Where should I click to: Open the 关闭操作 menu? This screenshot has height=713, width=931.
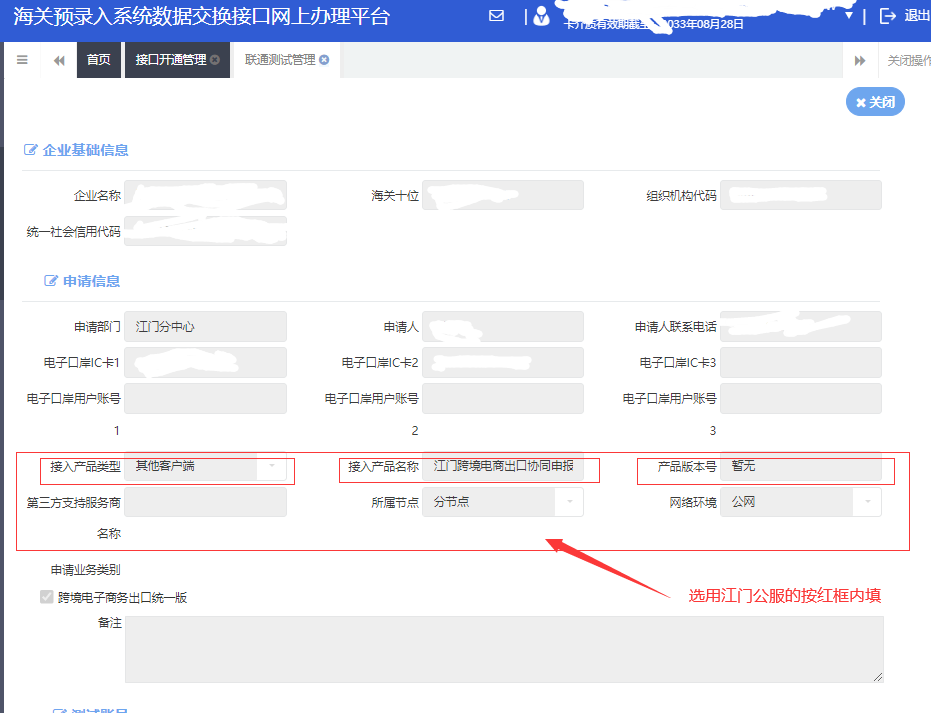[908, 60]
